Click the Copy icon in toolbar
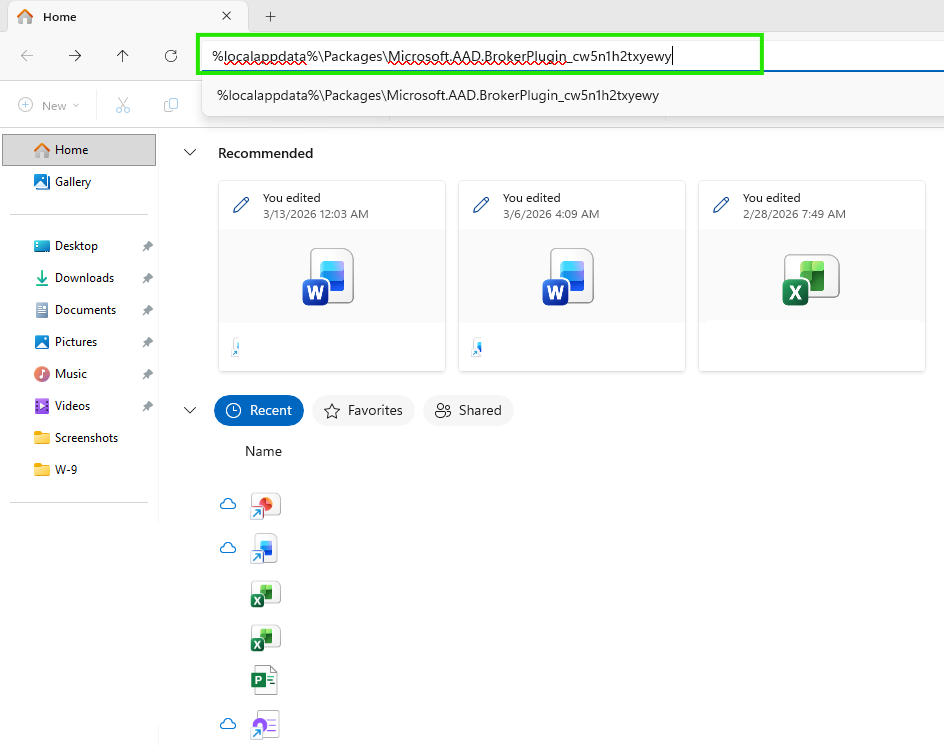This screenshot has width=944, height=746. click(171, 105)
